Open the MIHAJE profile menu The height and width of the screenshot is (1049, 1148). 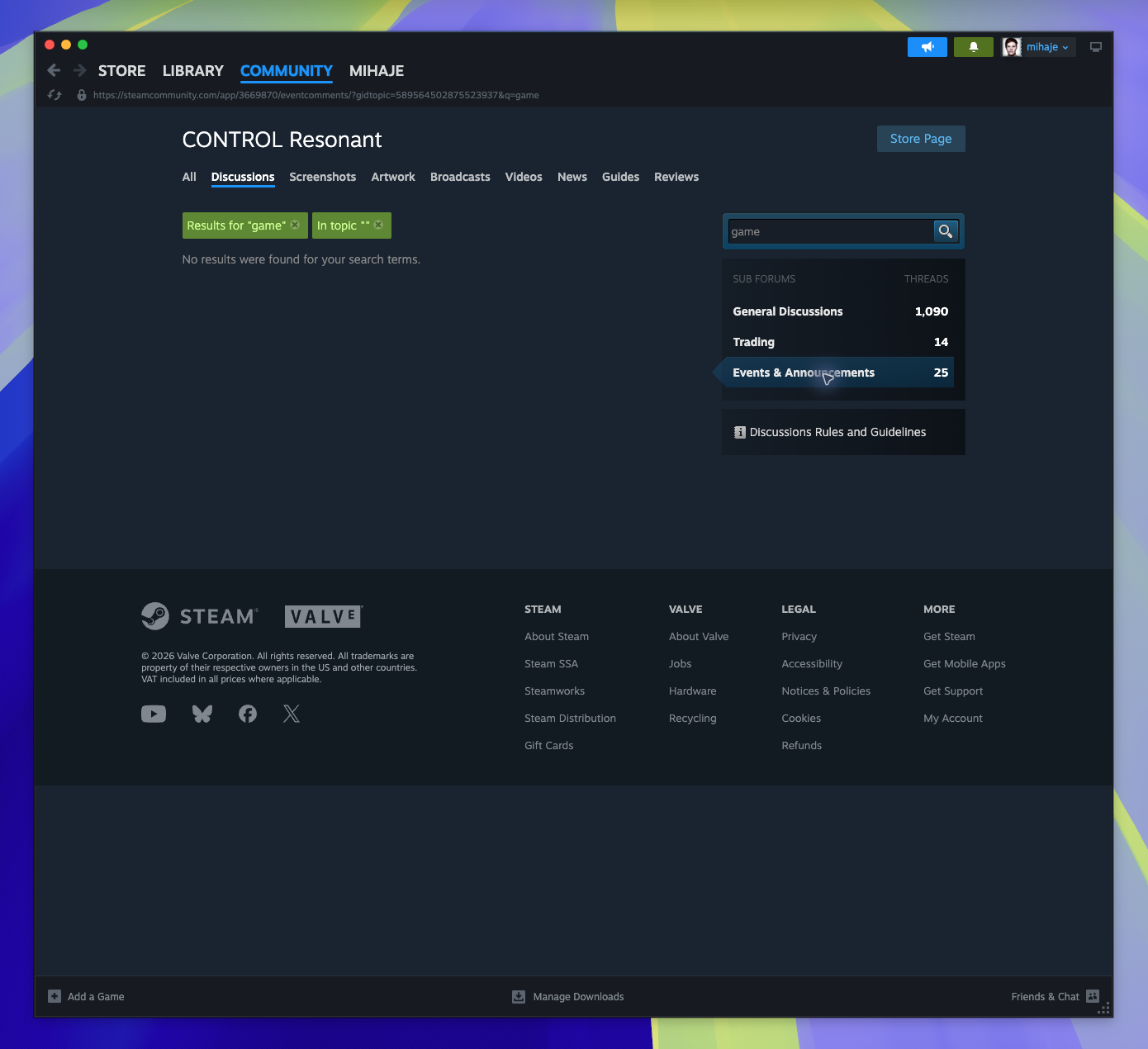(x=377, y=71)
